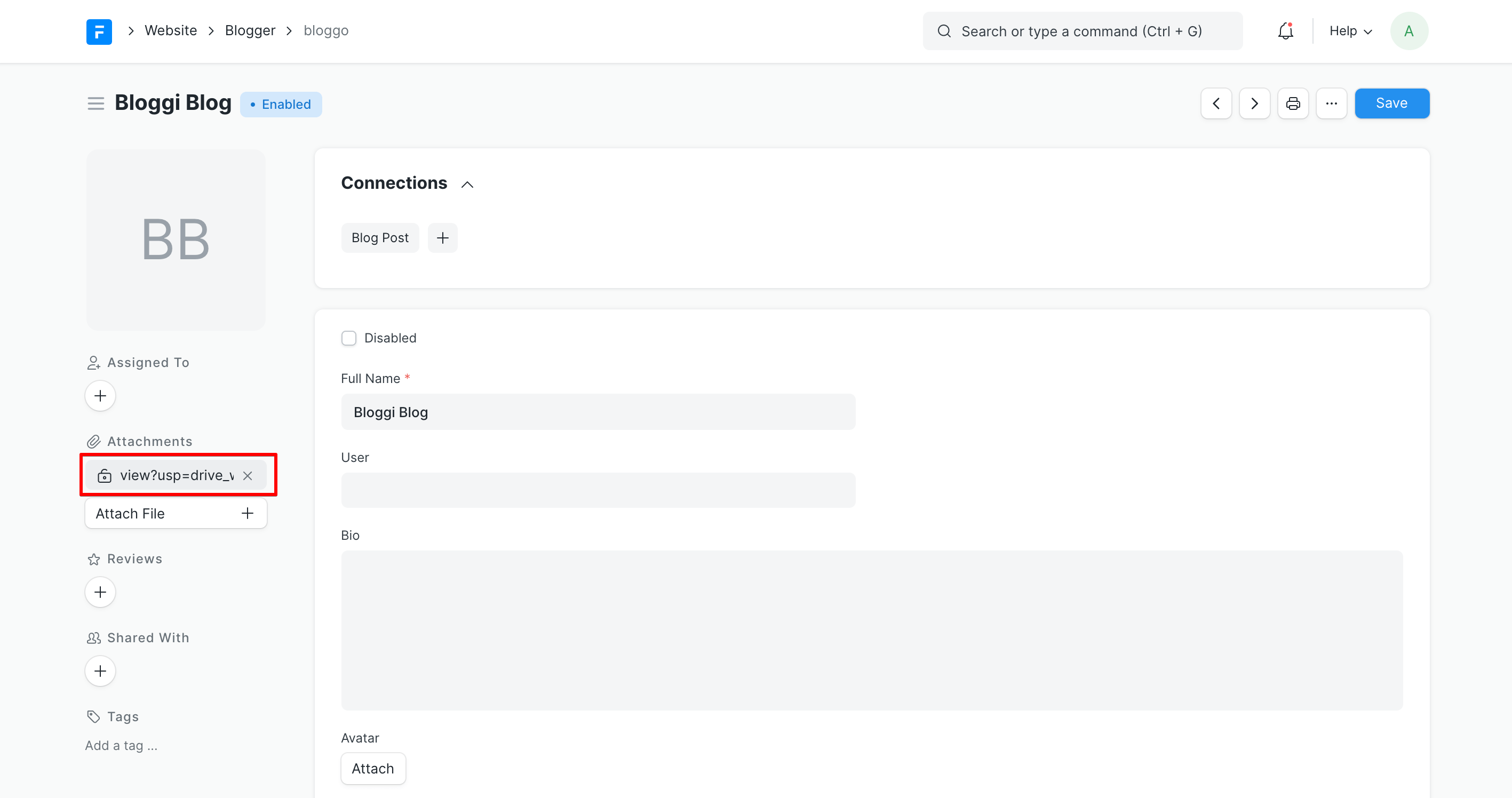Click the Frappe home logo icon
This screenshot has height=798, width=1512.
[x=99, y=31]
